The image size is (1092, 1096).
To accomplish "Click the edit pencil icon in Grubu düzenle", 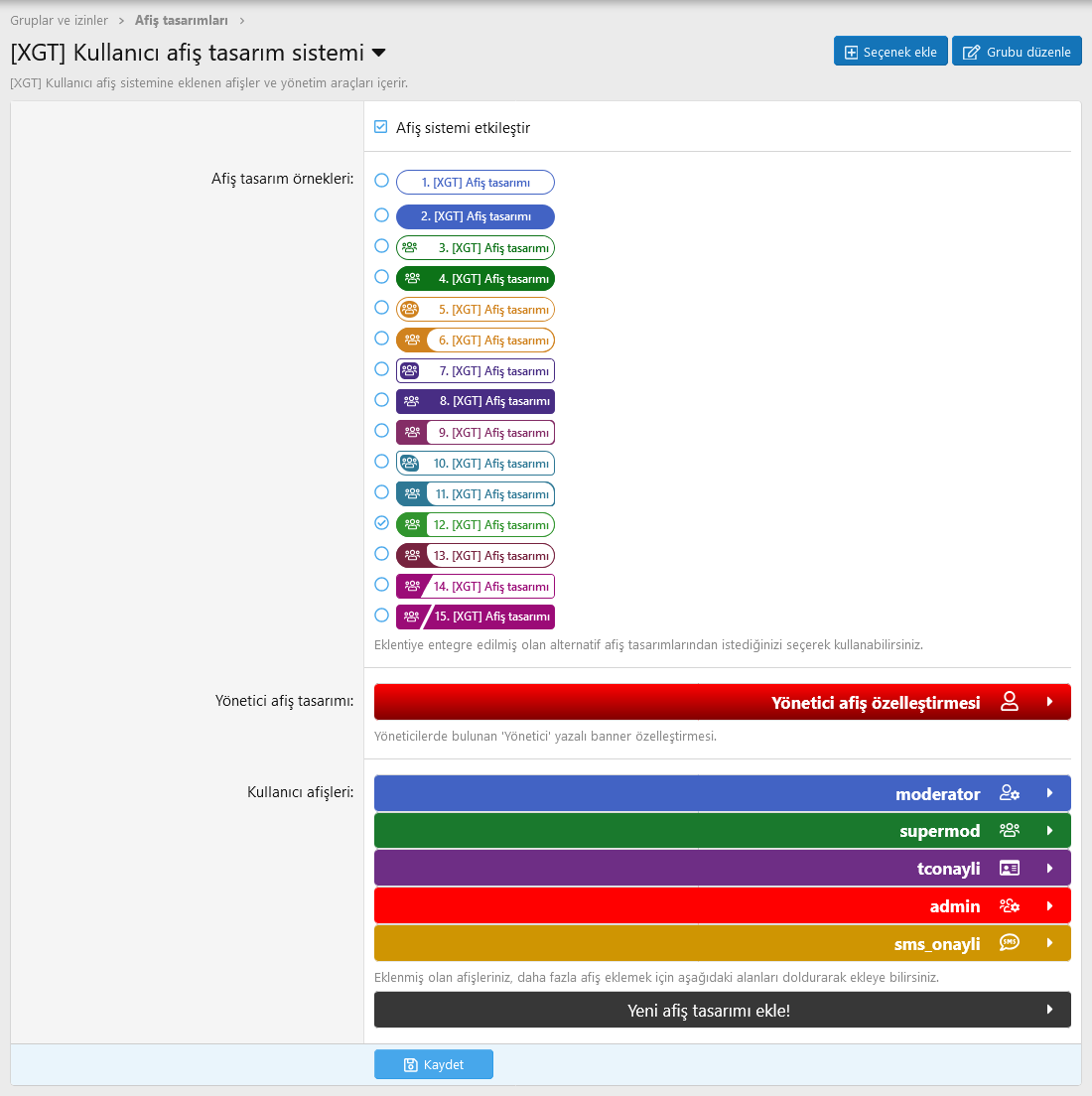I will pos(972,52).
